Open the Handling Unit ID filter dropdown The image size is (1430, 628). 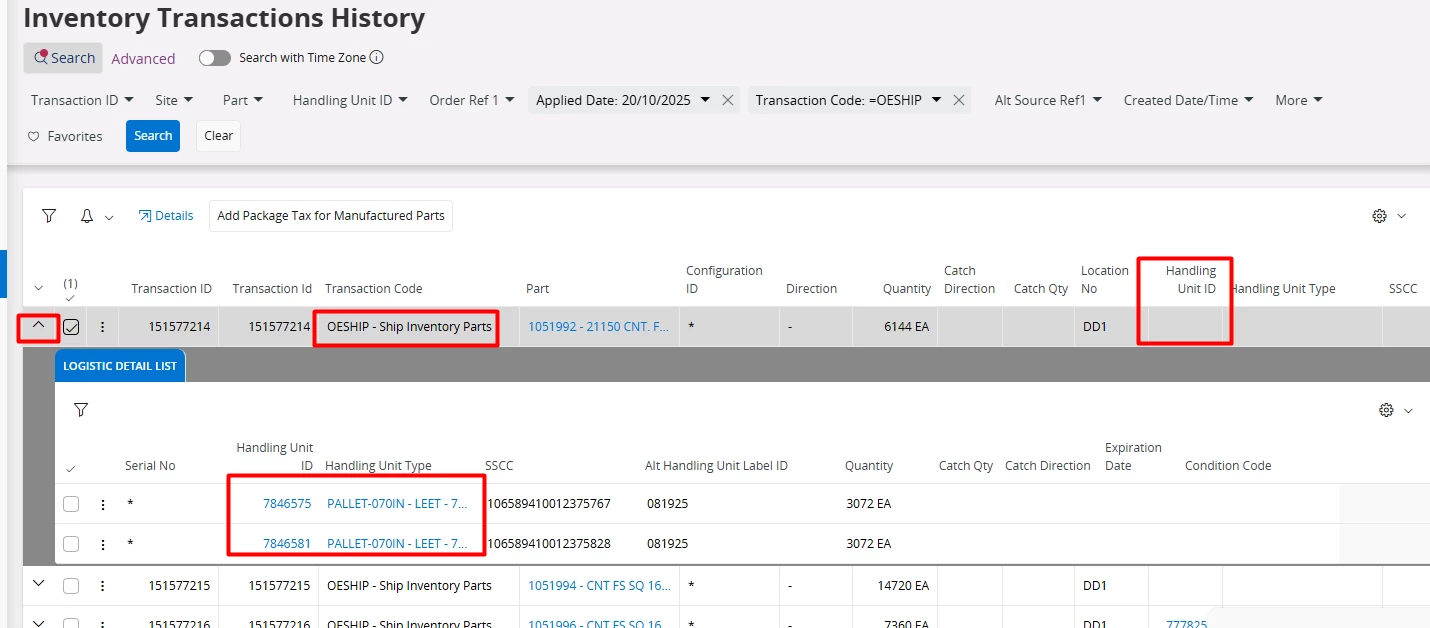(x=350, y=100)
